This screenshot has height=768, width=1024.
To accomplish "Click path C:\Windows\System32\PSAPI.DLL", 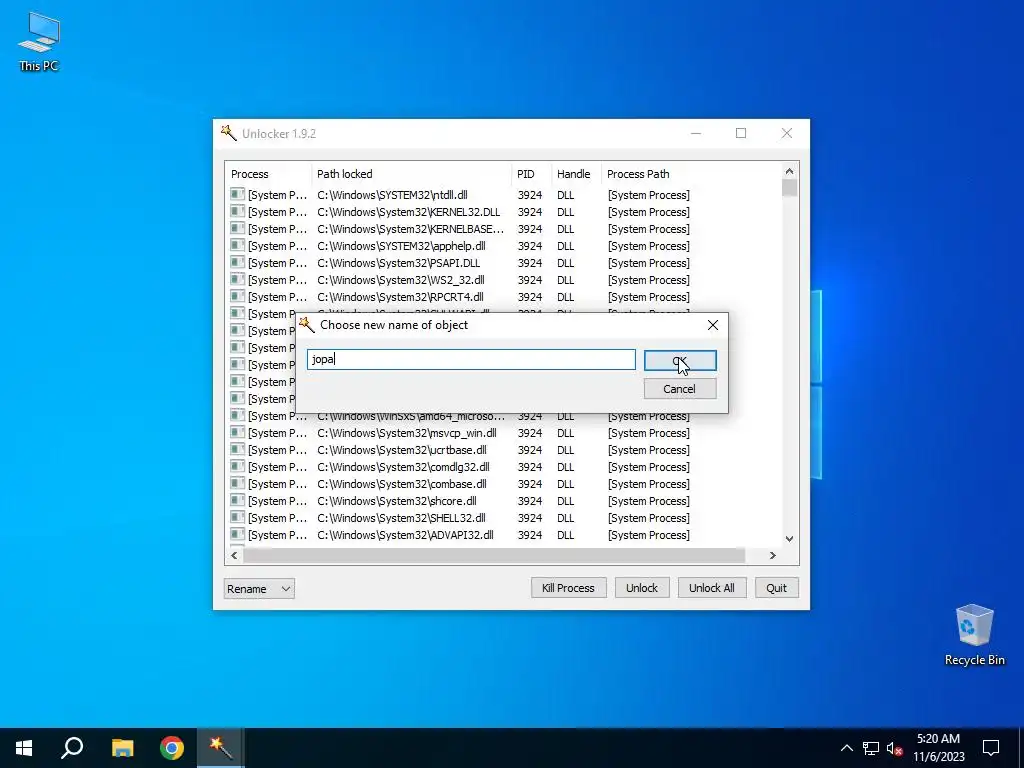I will click(399, 263).
